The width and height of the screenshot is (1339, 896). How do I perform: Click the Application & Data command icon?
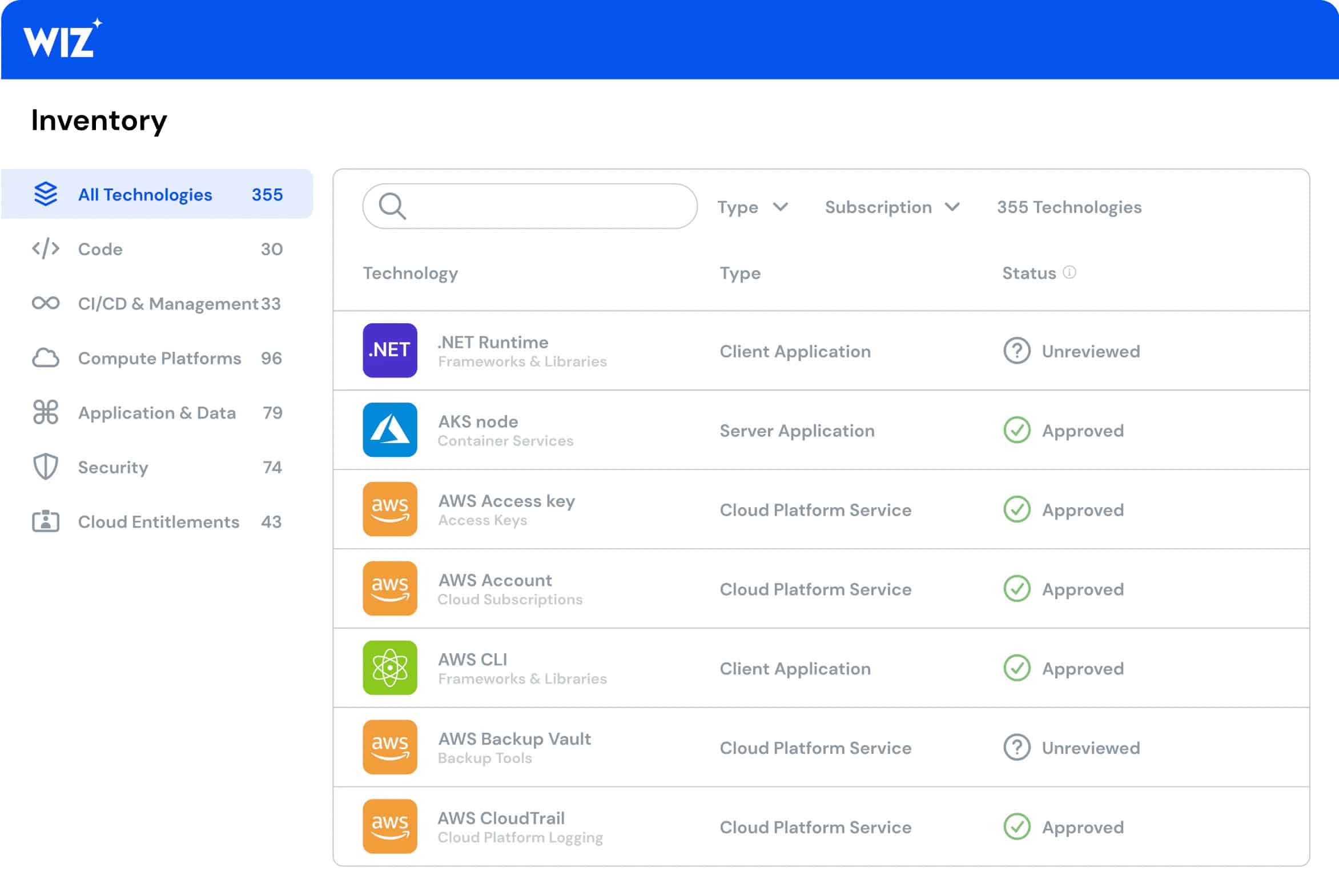(46, 412)
